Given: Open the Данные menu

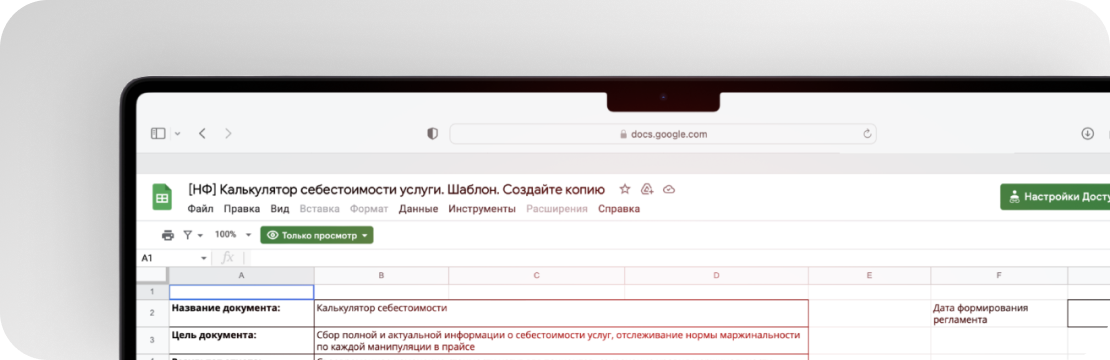Looking at the screenshot, I should click(418, 209).
